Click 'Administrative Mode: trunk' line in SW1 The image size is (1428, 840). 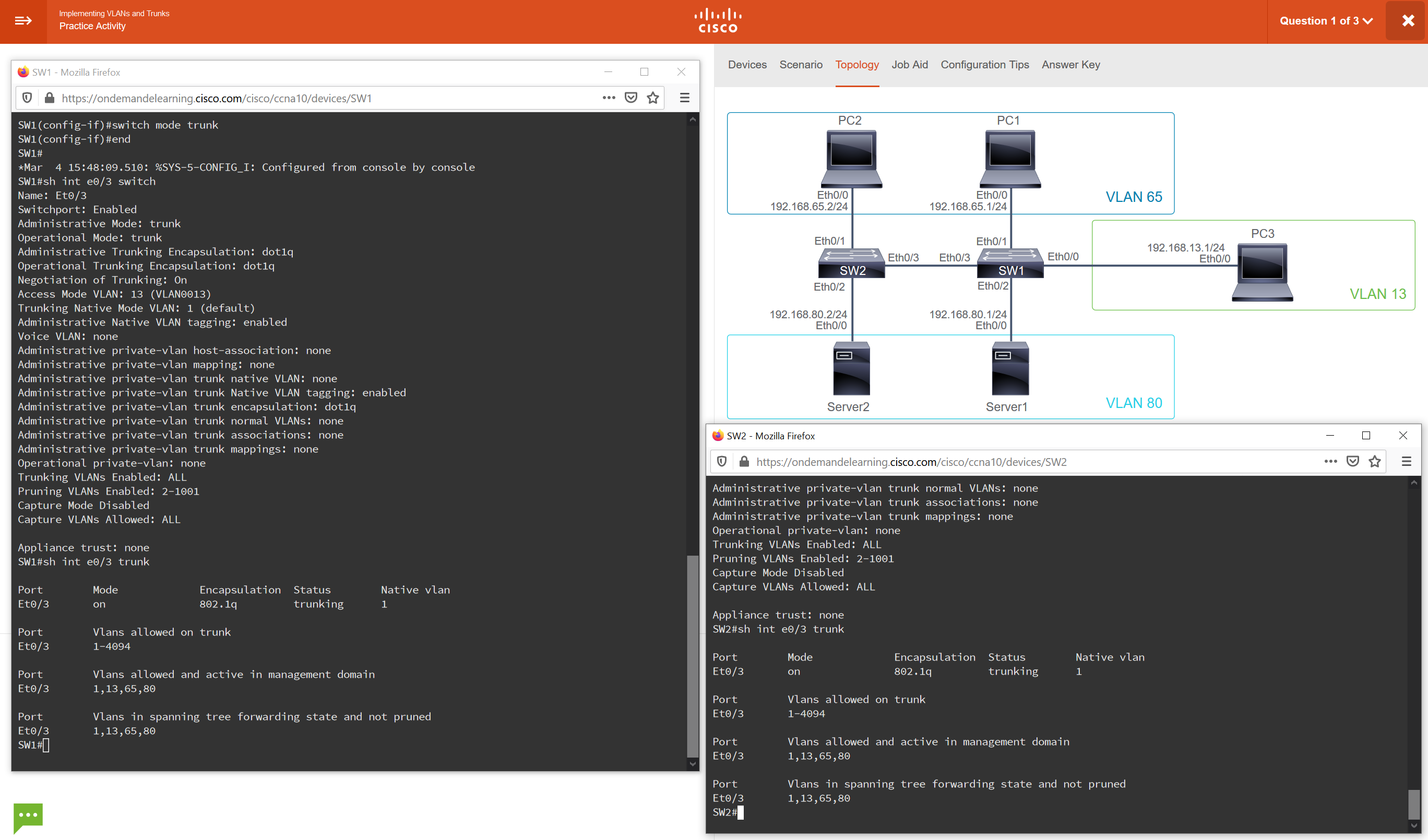pyautogui.click(x=99, y=224)
